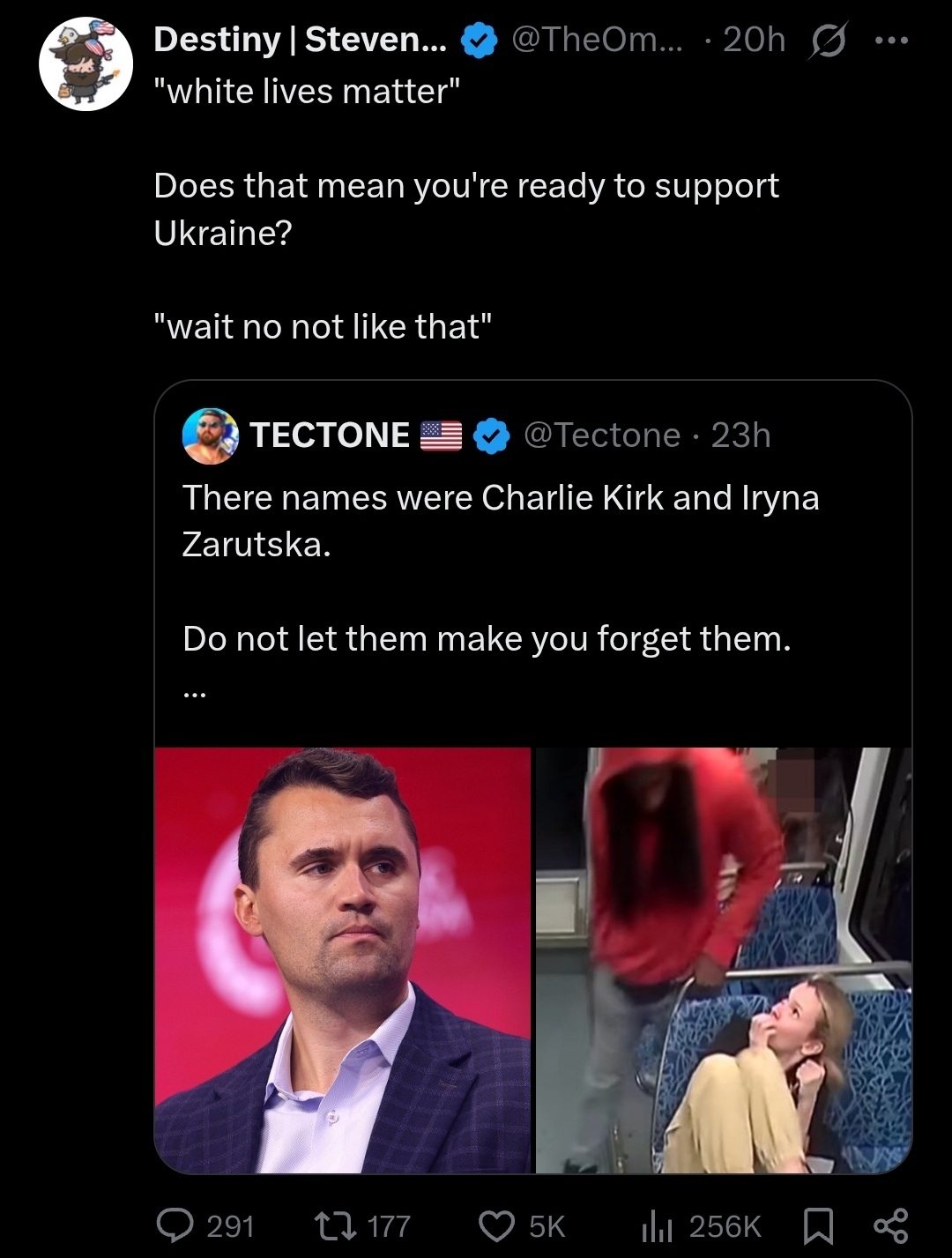The image size is (952, 1258).
Task: Expand quoted tweet's truncated text ellipsis
Action: (x=195, y=695)
